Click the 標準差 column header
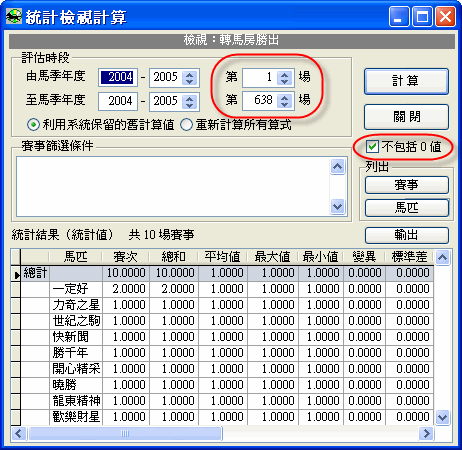462x450 pixels. point(409,257)
